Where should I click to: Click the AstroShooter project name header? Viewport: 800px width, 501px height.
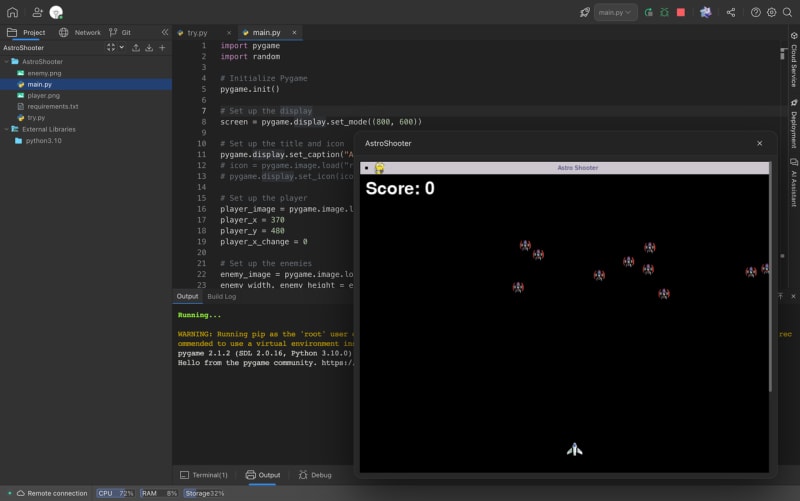(x=23, y=47)
